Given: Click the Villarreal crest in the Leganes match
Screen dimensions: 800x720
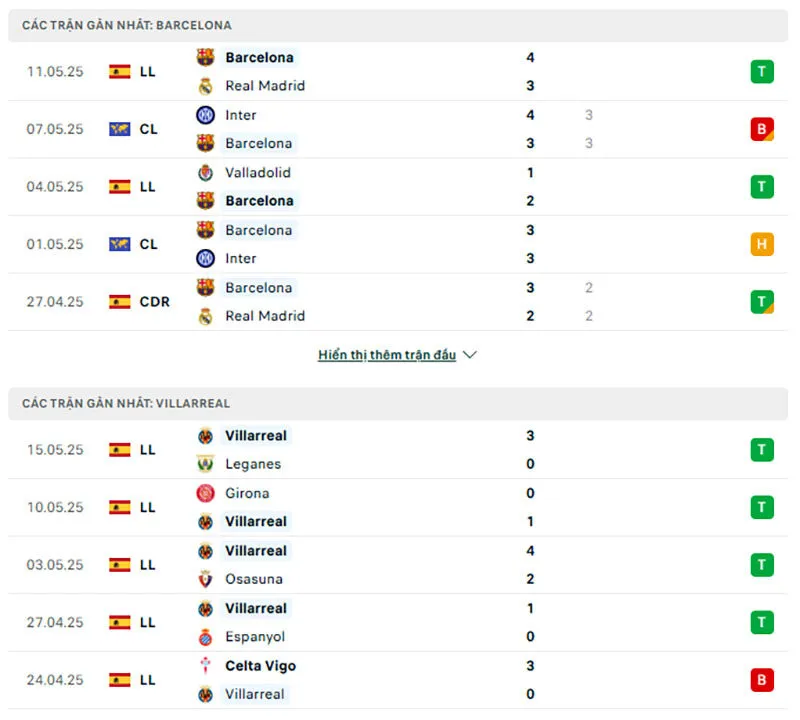Looking at the screenshot, I should [204, 436].
